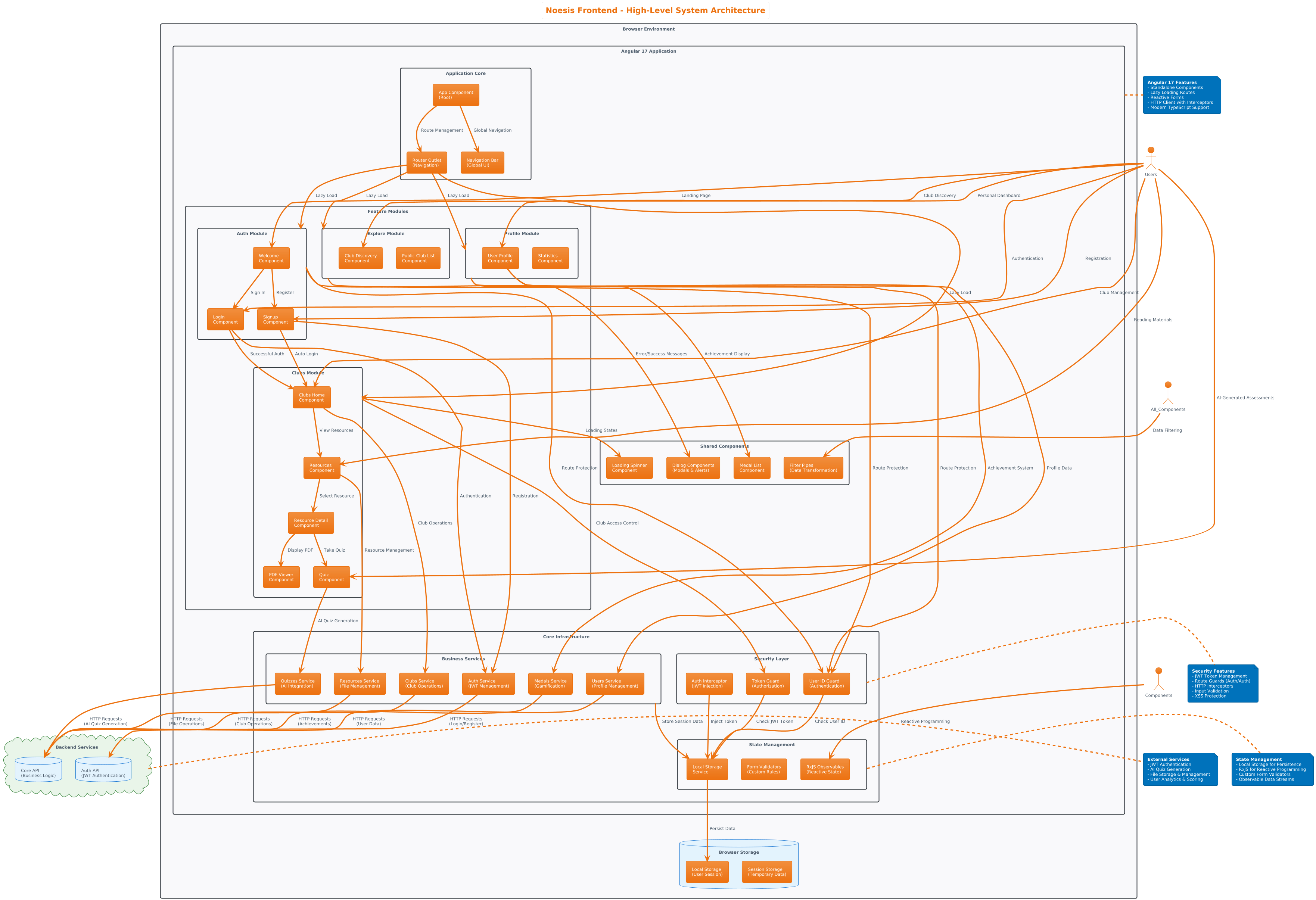The height and width of the screenshot is (900, 1316).
Task: Select the Club Discovery Component node
Action: (x=361, y=258)
